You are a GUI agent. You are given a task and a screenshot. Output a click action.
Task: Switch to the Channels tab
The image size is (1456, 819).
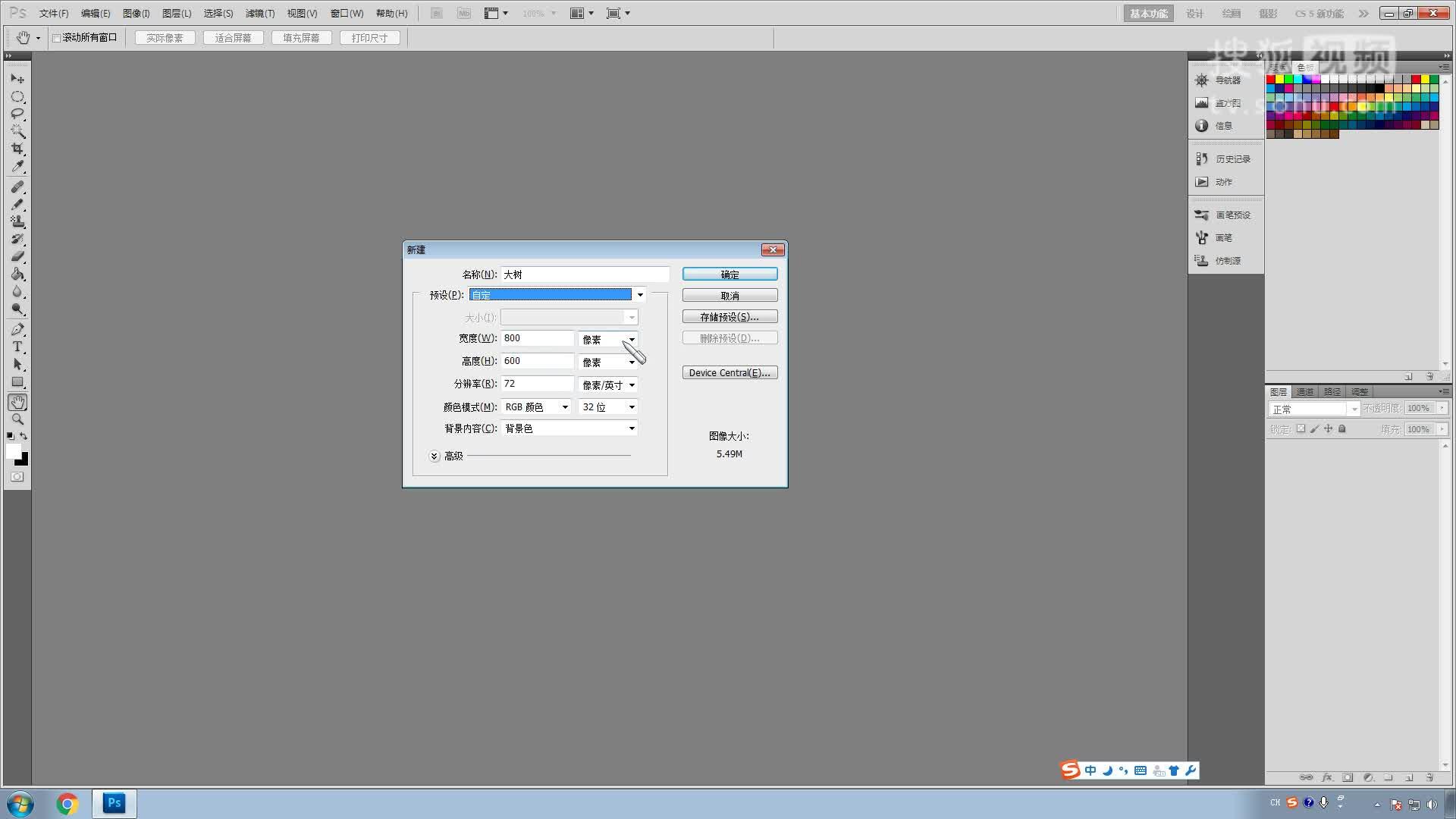[1304, 392]
